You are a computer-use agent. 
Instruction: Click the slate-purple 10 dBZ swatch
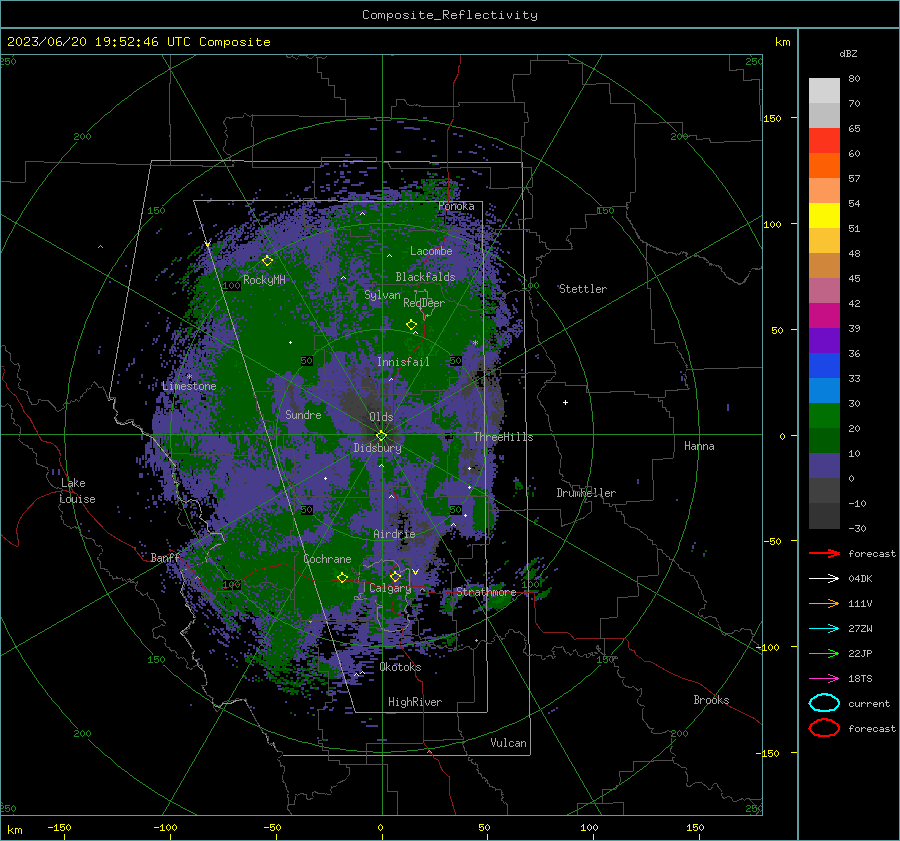pos(824,465)
